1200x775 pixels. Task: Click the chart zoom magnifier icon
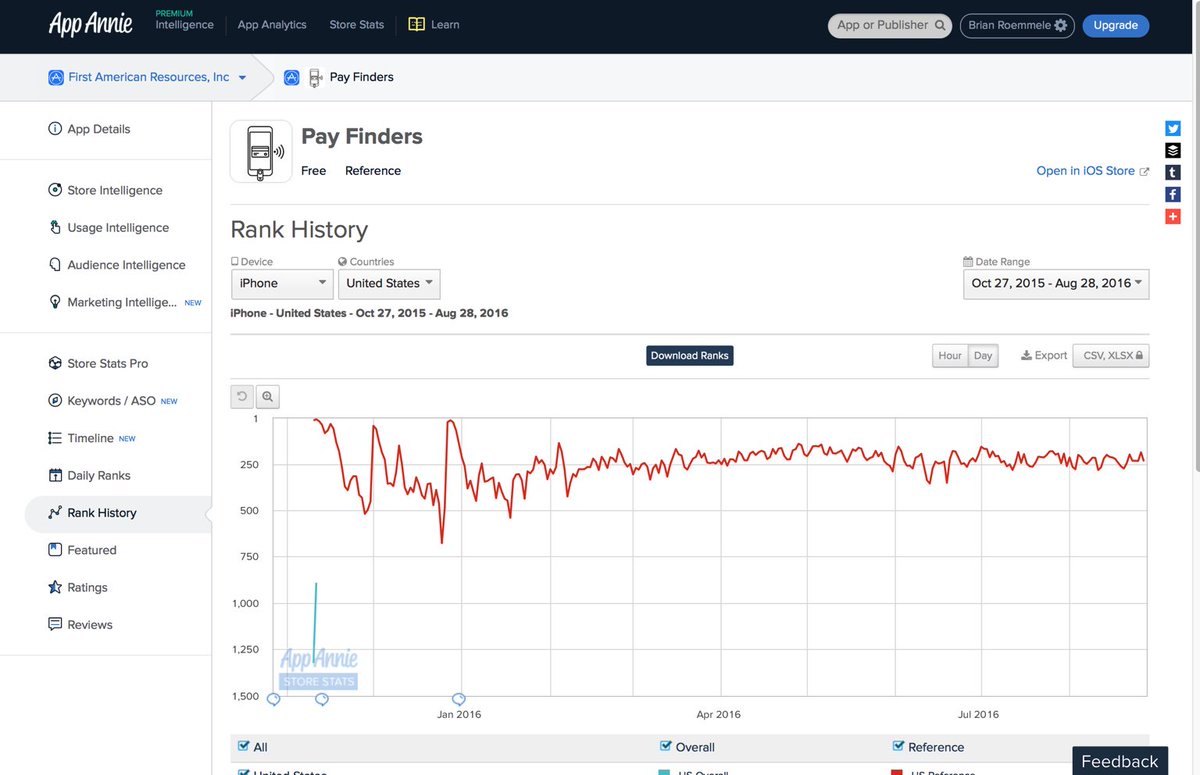[x=268, y=397]
